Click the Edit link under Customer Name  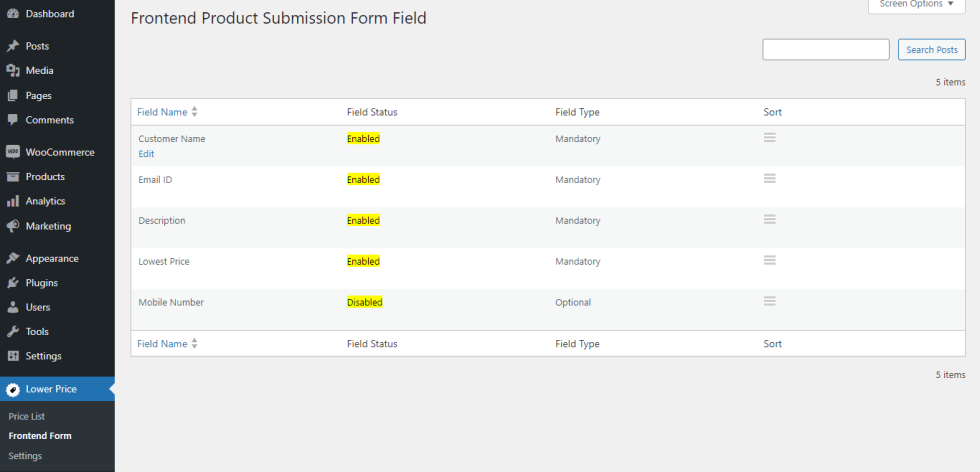click(x=146, y=154)
